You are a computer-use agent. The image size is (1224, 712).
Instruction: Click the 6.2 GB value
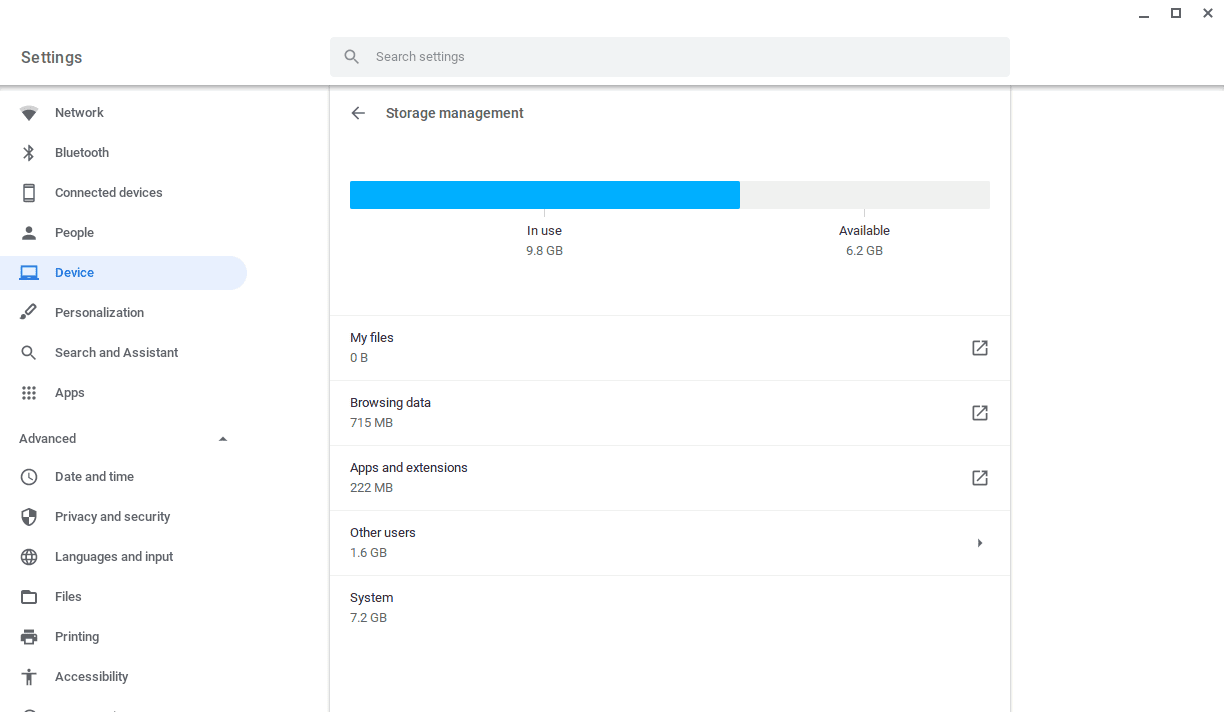[864, 251]
